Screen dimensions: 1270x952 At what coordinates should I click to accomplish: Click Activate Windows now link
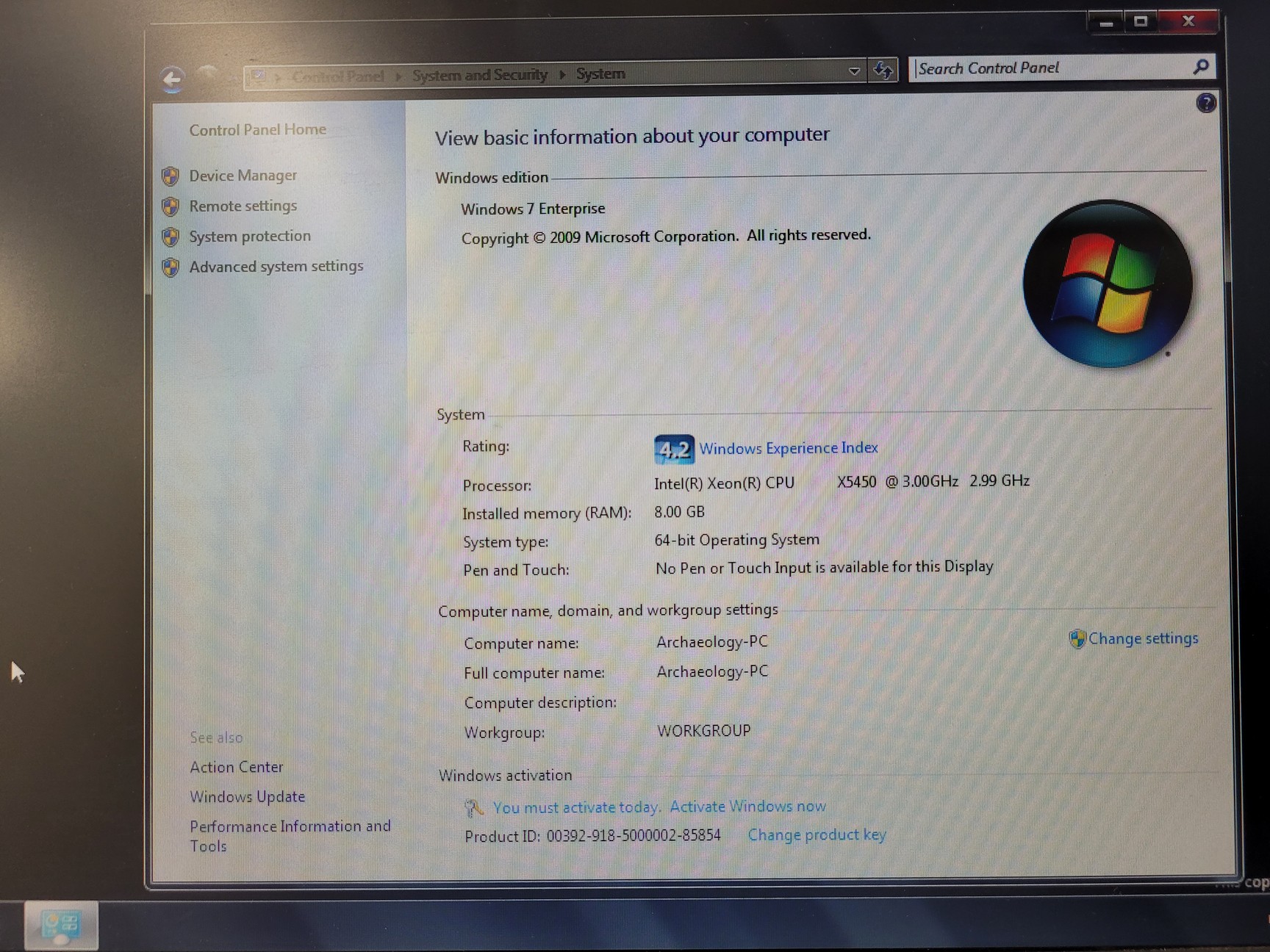point(747,807)
